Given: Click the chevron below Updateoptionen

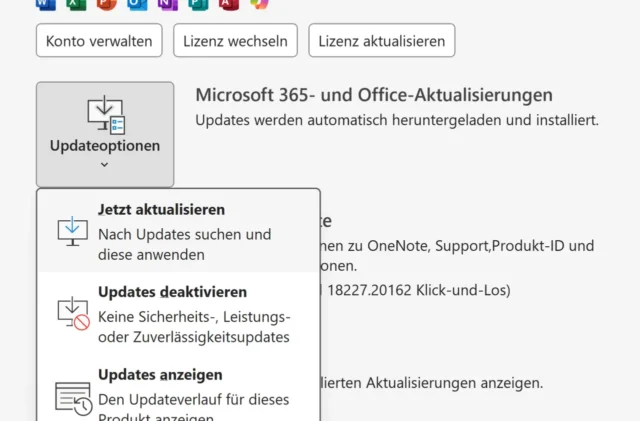Looking at the screenshot, I should (105, 165).
